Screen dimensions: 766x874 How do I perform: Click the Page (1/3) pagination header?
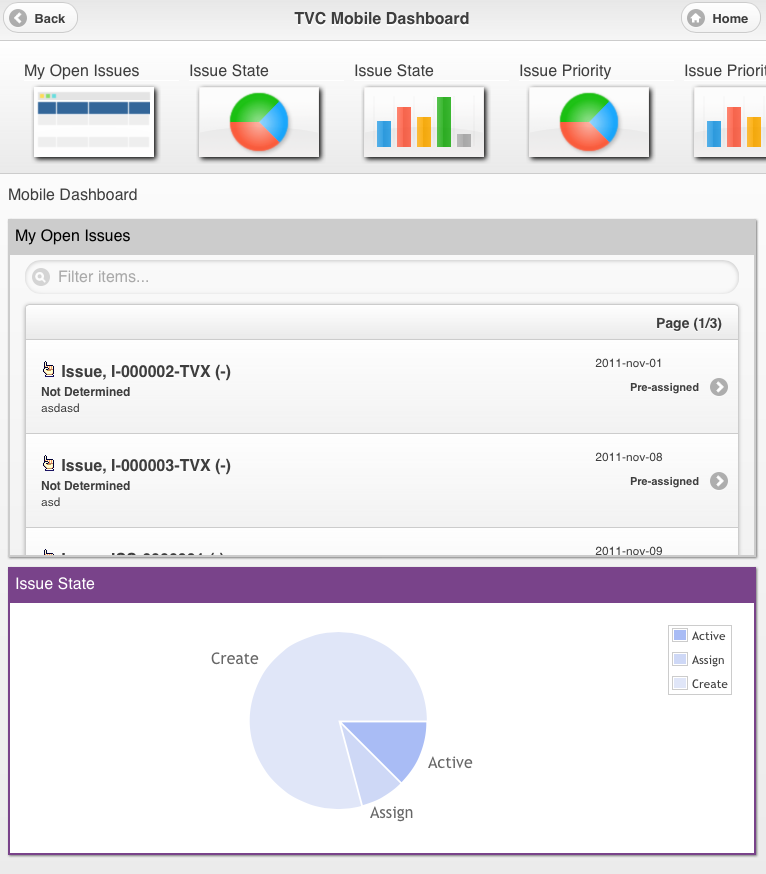688,323
